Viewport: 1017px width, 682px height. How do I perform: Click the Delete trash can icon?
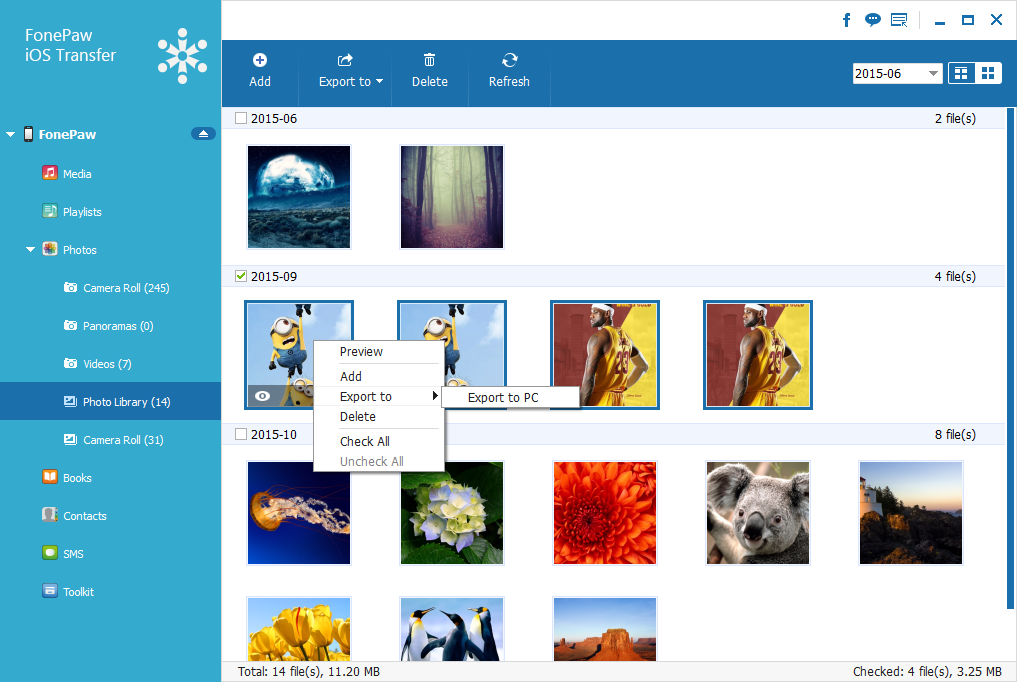(x=429, y=60)
